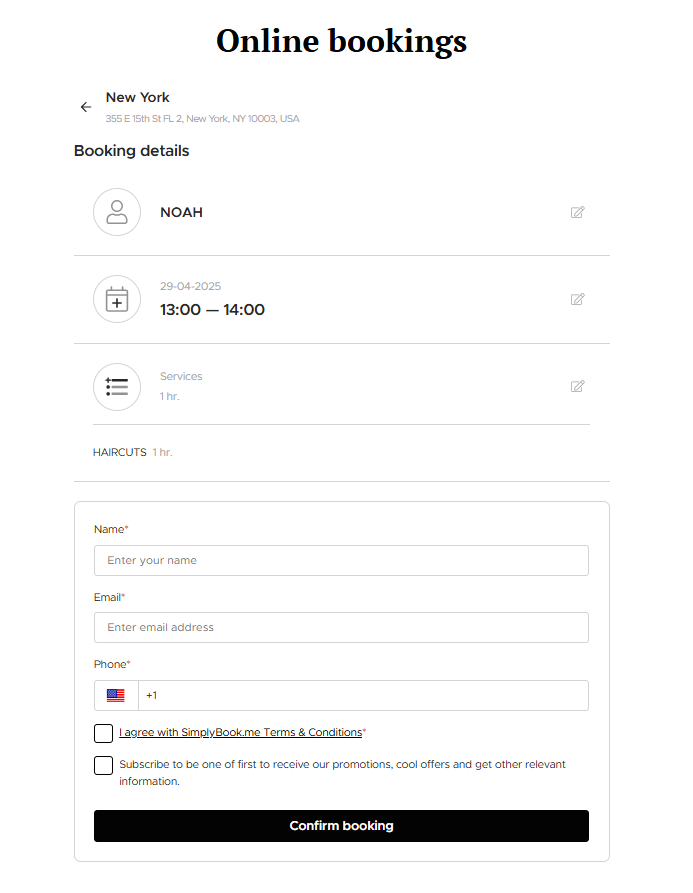Viewport: 693px width, 893px height.
Task: Focus the Enter email address field
Action: tap(341, 628)
